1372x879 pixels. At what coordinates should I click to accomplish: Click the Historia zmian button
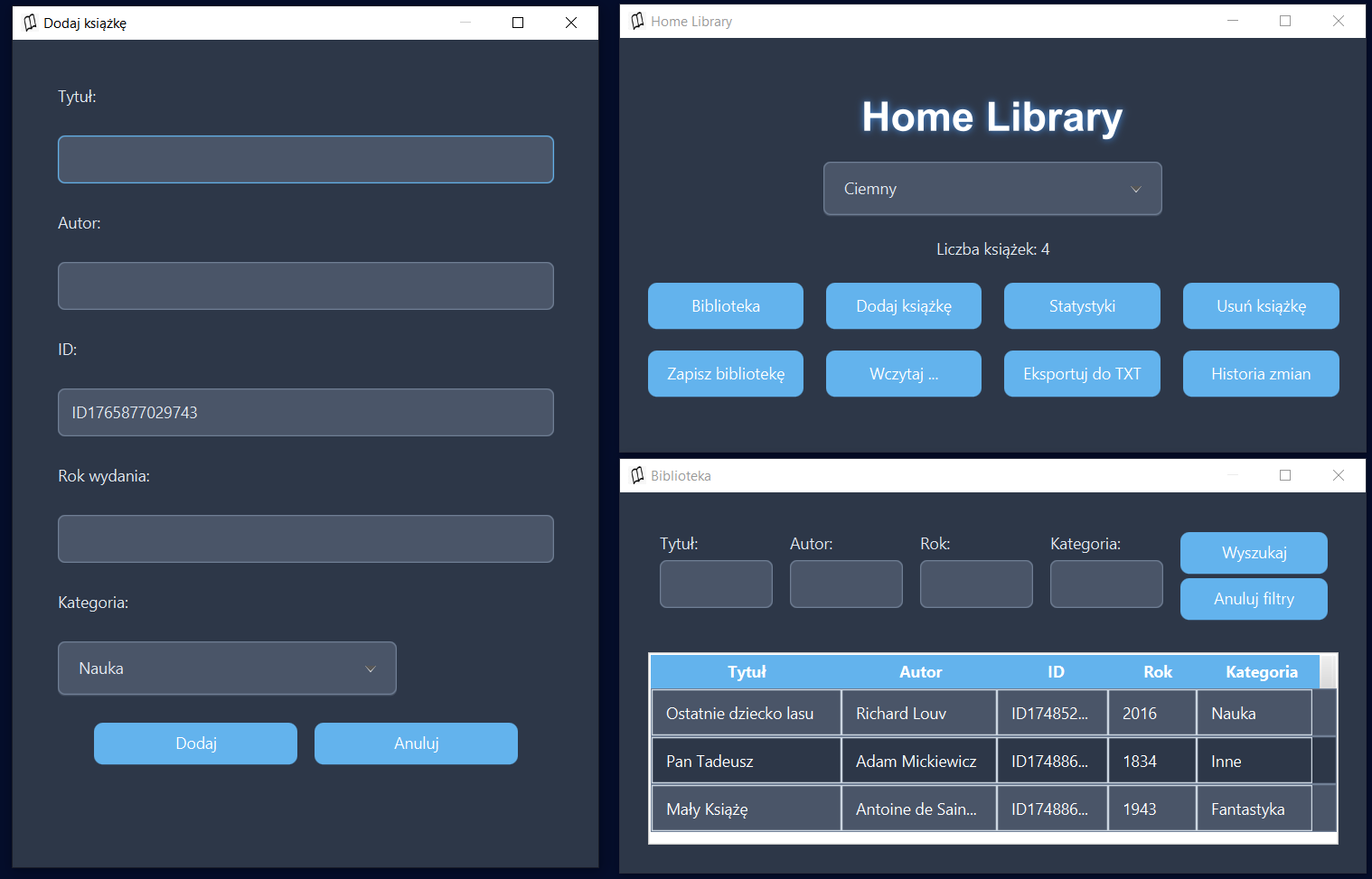point(1260,374)
